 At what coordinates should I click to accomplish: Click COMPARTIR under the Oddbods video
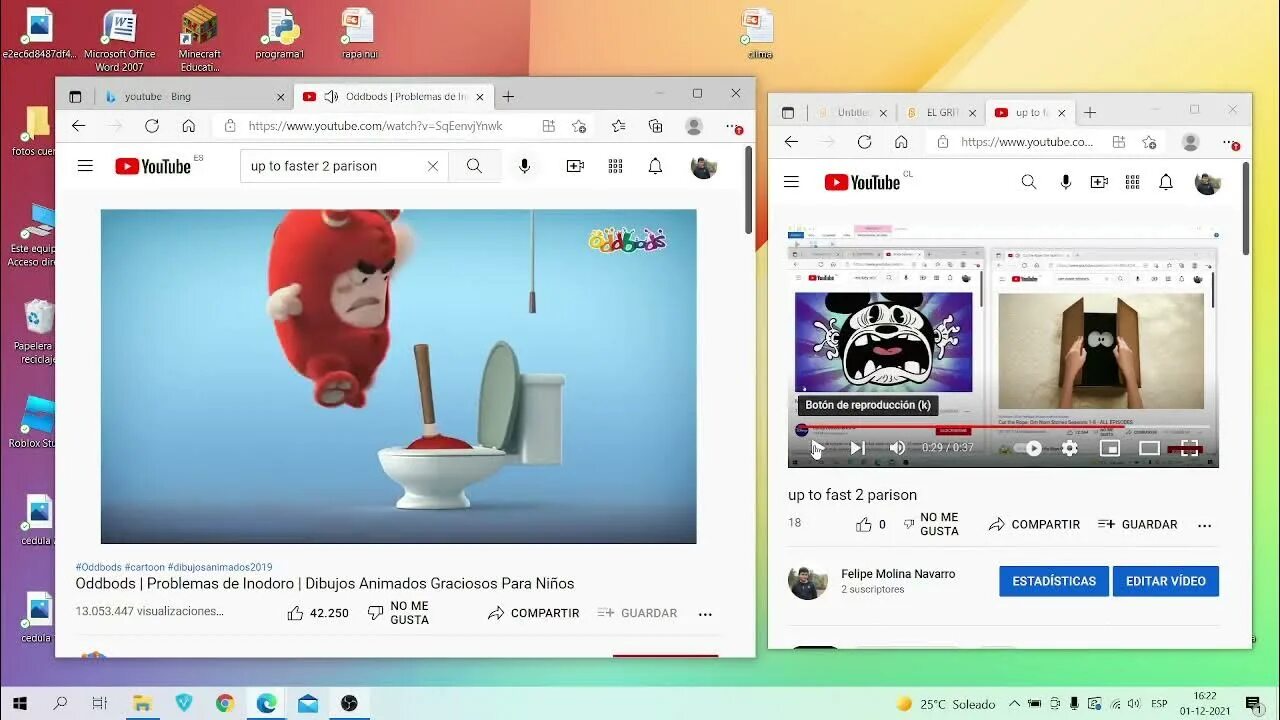pyautogui.click(x=533, y=613)
